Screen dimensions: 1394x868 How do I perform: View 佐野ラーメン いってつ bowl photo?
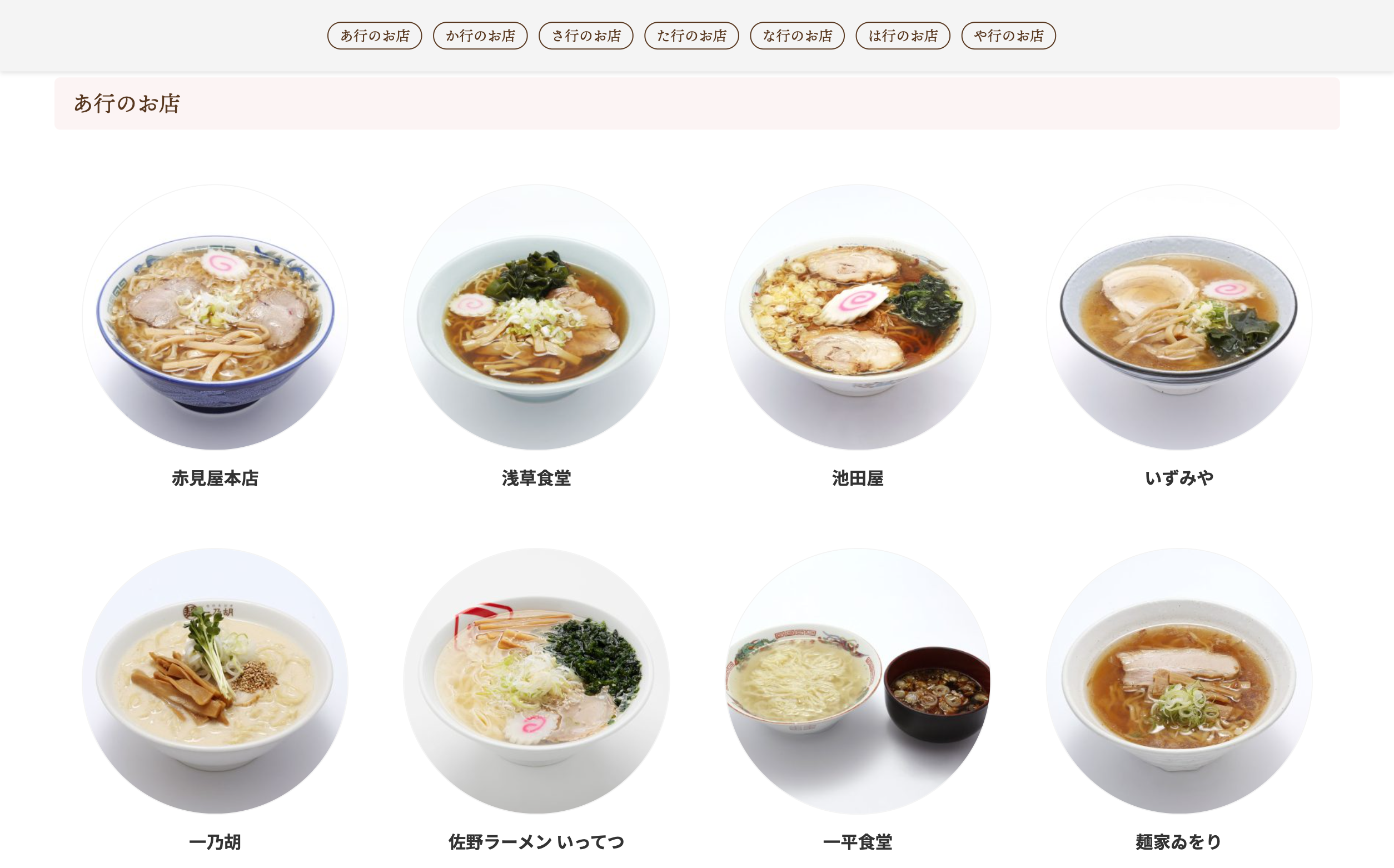tap(536, 681)
